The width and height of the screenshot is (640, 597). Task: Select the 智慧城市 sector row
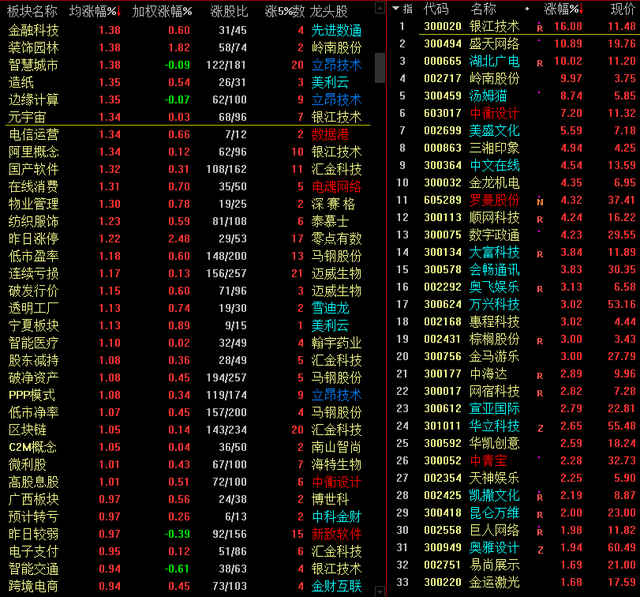(188, 65)
